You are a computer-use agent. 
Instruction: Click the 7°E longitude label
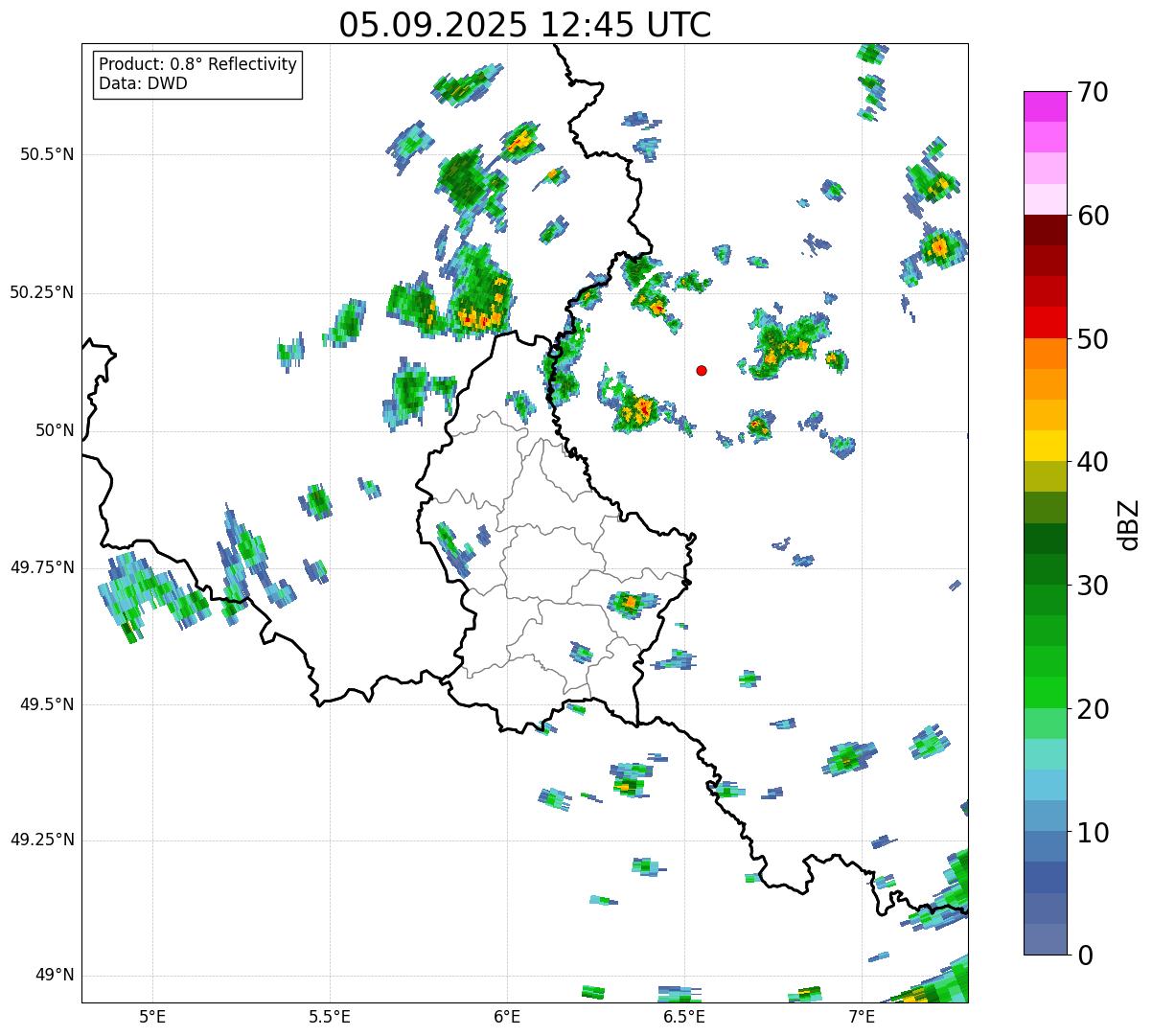pyautogui.click(x=862, y=1017)
